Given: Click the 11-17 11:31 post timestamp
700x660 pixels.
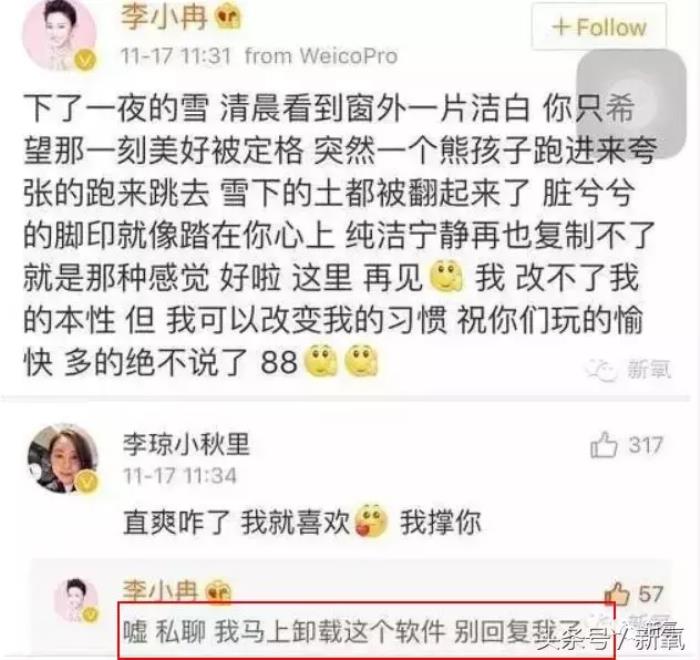Looking at the screenshot, I should pyautogui.click(x=176, y=57).
